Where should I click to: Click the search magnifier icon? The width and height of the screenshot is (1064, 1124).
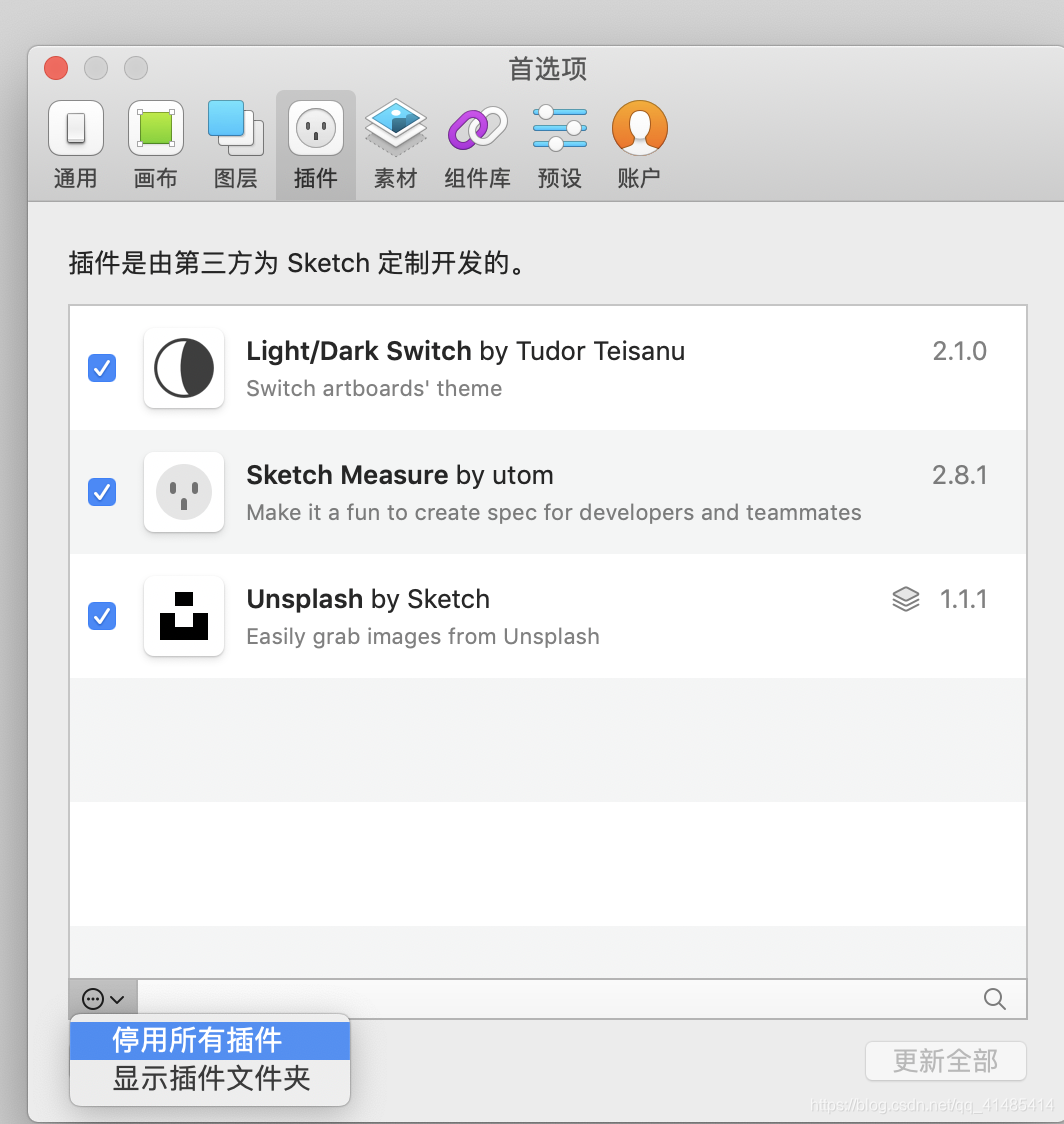point(994,999)
